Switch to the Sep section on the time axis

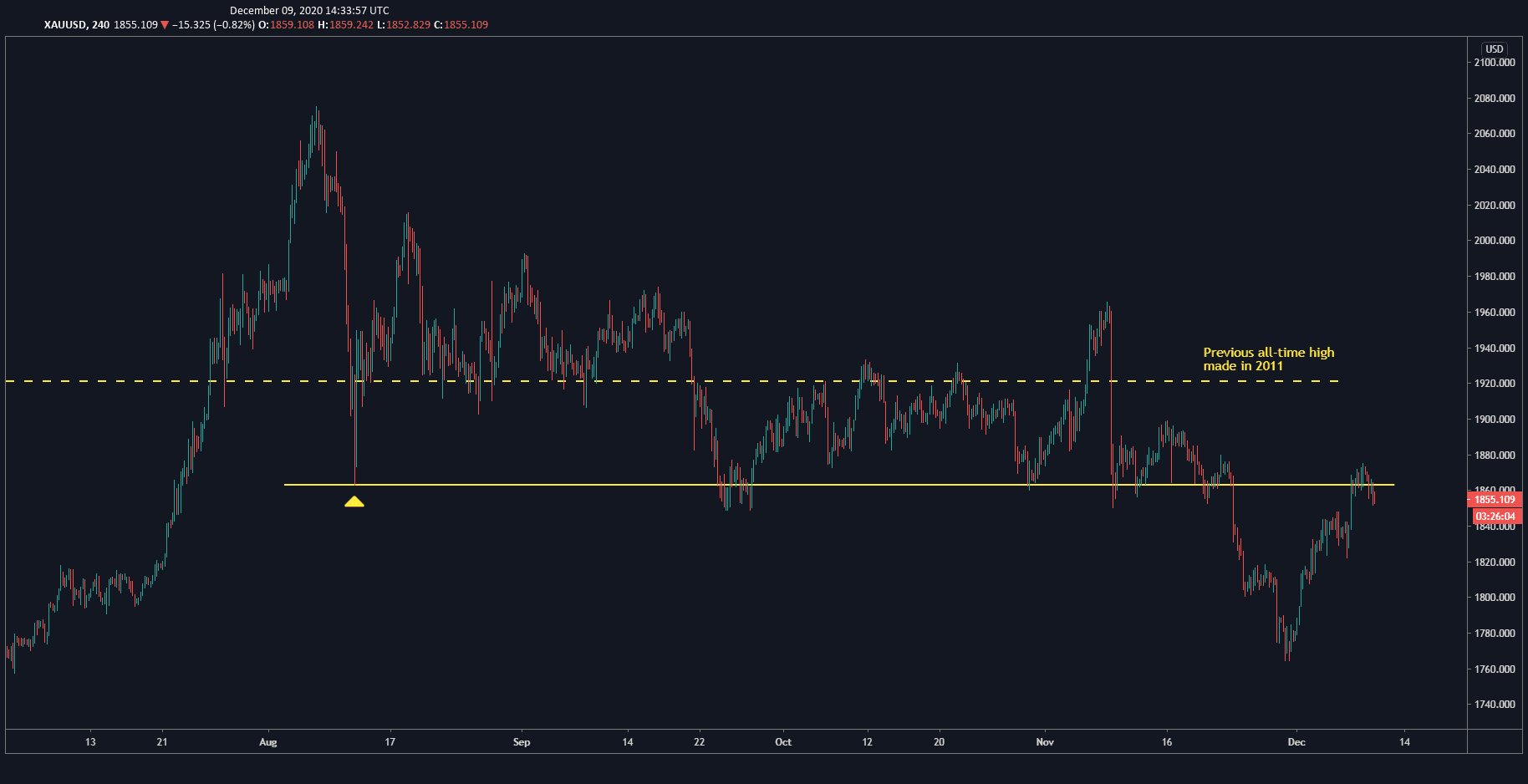521,741
